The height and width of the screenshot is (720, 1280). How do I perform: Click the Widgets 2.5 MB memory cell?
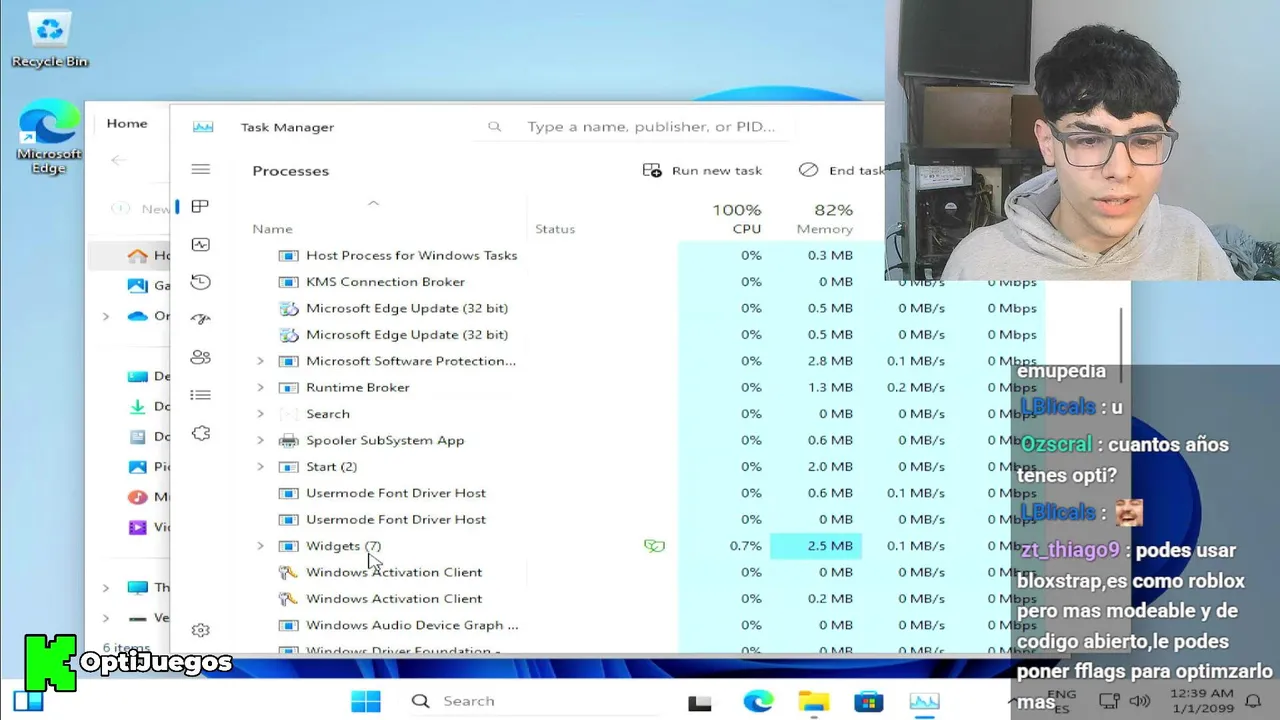816,546
